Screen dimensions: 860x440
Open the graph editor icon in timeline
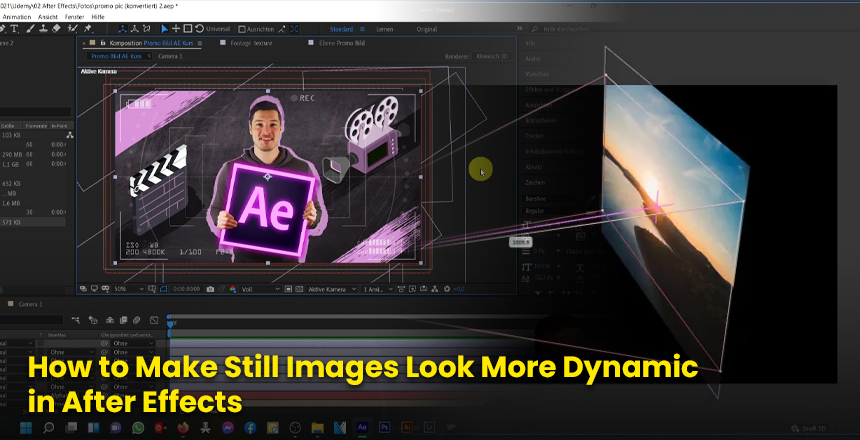[154, 319]
